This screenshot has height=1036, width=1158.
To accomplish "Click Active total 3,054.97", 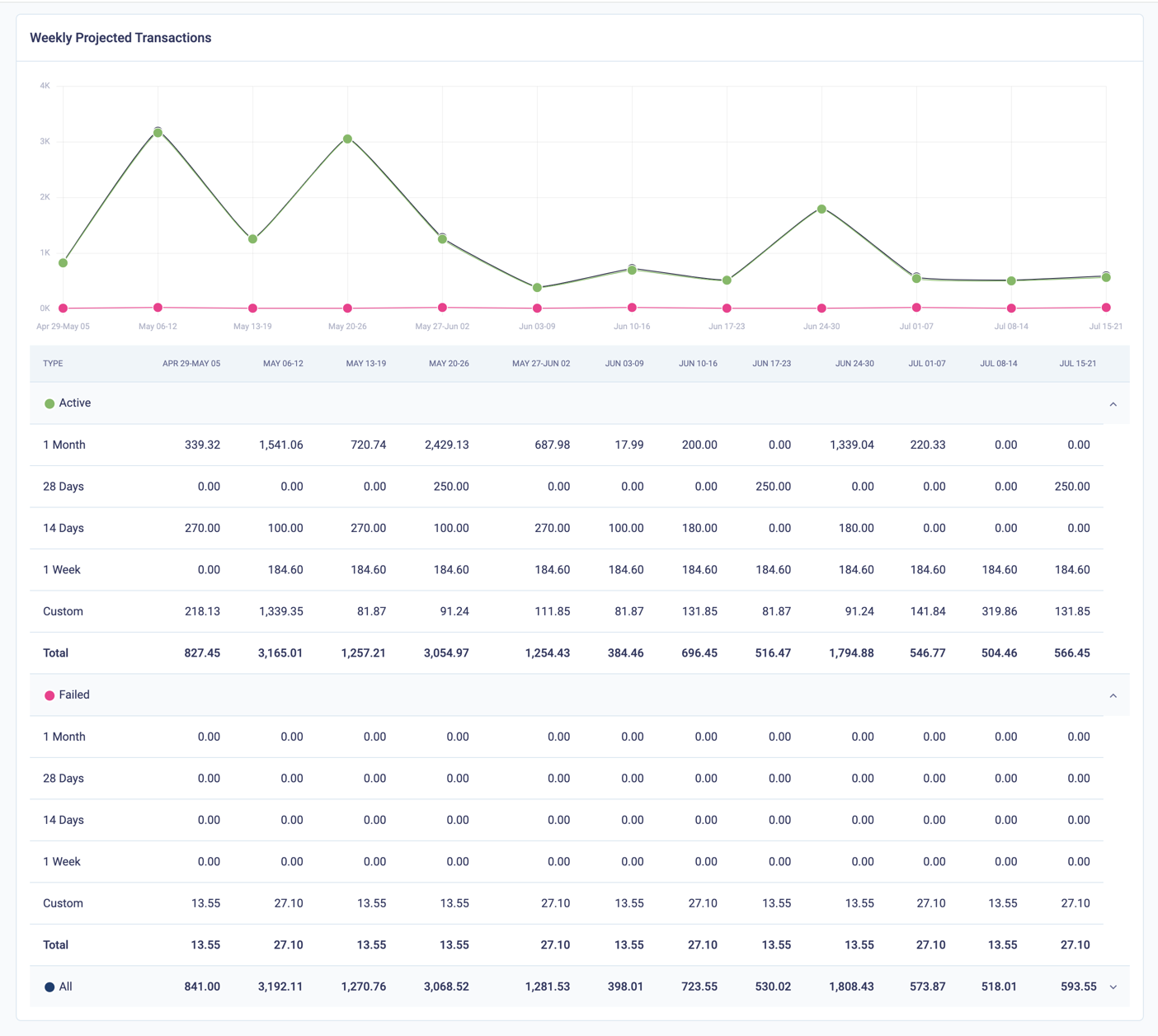I will pos(446,652).
